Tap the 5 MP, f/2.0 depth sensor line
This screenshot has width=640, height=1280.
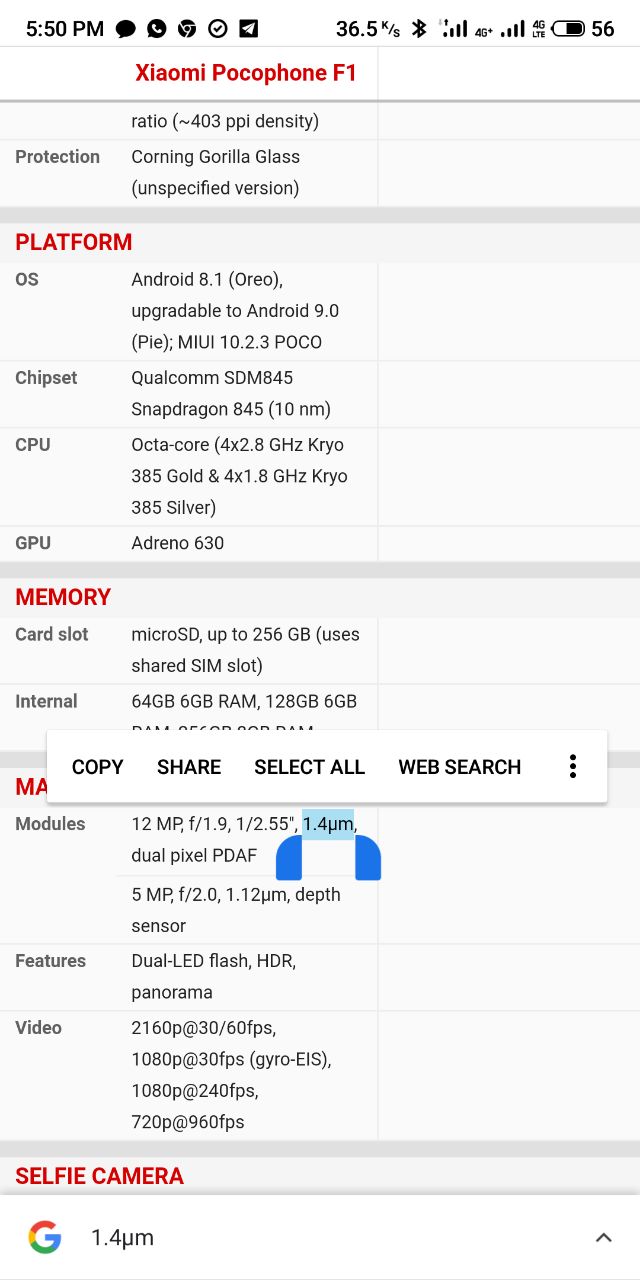pos(236,910)
